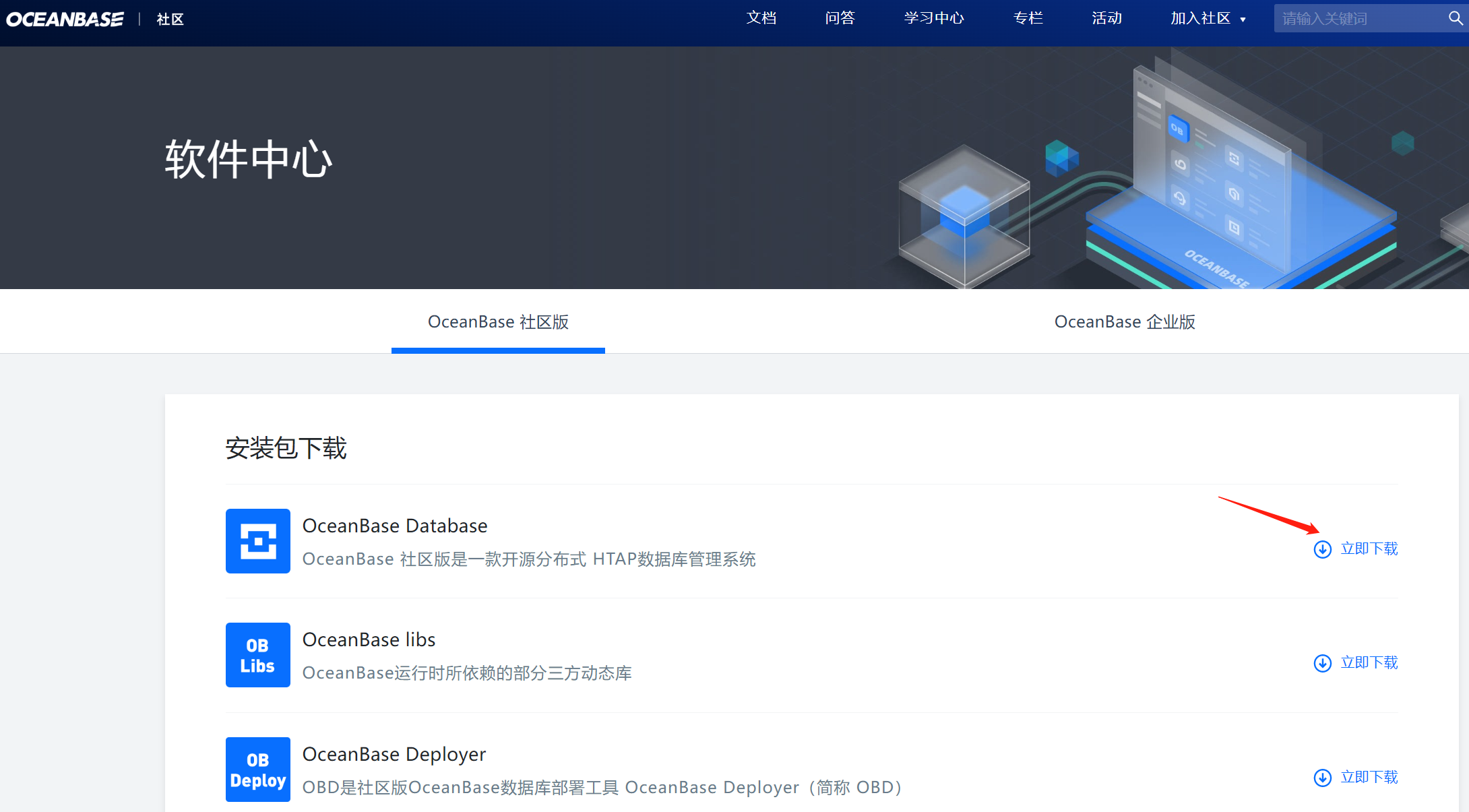Click the OceanBase libs title
1469x812 pixels.
point(369,639)
